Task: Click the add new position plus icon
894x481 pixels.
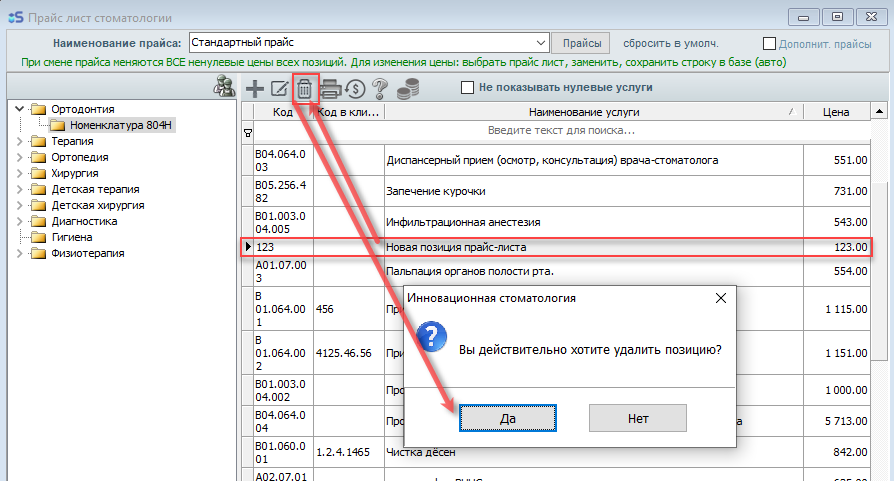Action: point(256,88)
